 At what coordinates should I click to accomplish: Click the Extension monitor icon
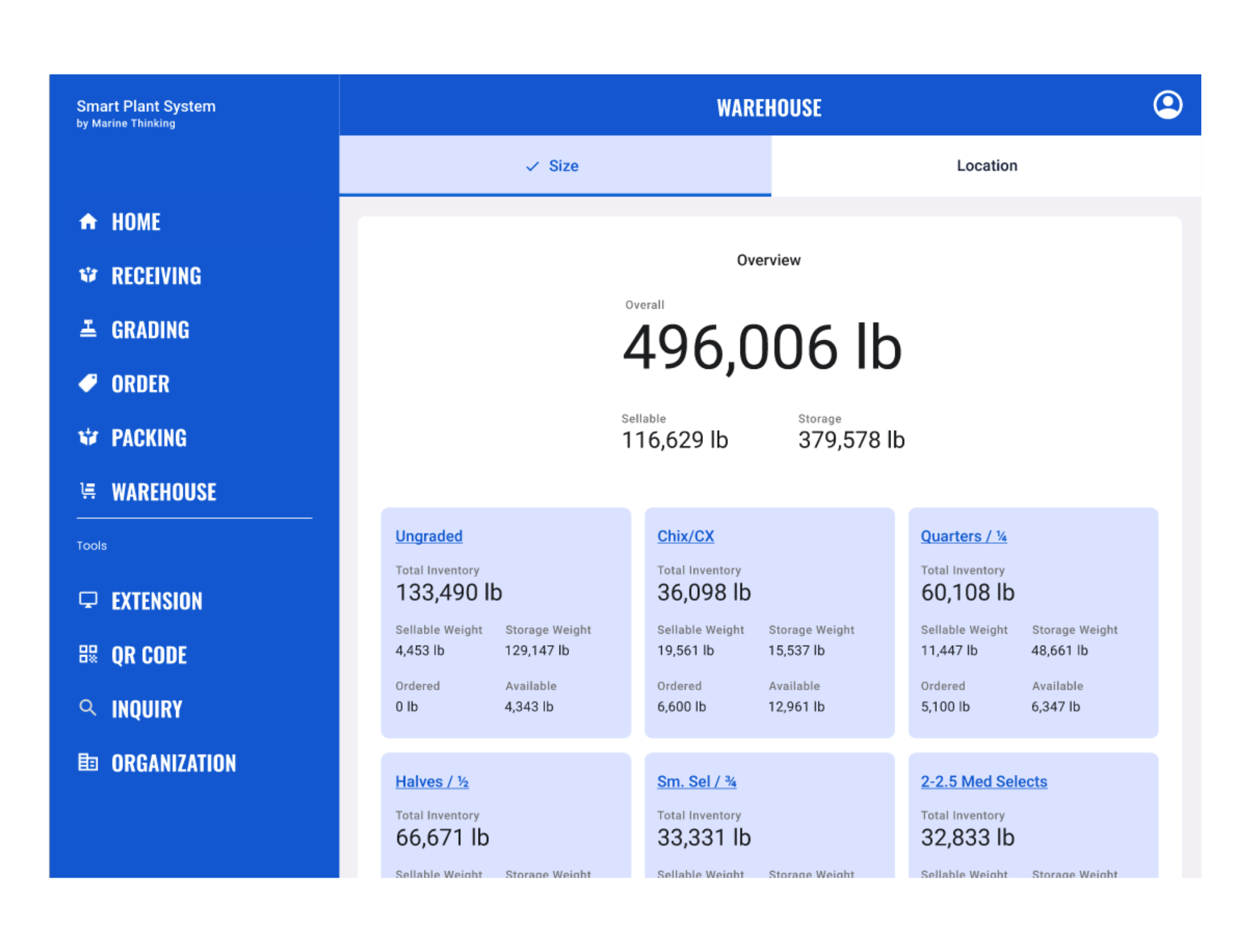click(x=88, y=600)
